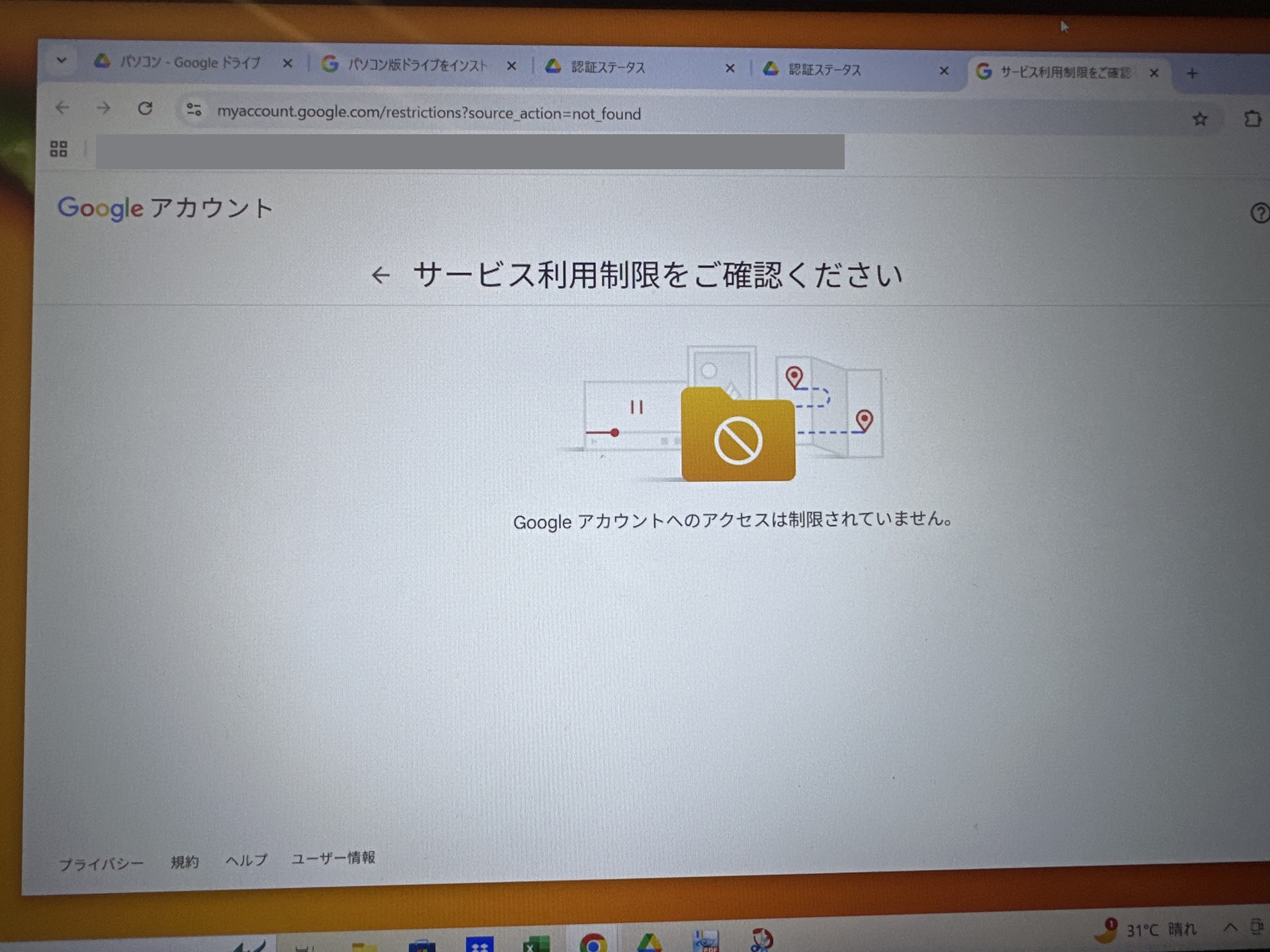Reload the current page
1270x952 pixels.
[x=146, y=108]
